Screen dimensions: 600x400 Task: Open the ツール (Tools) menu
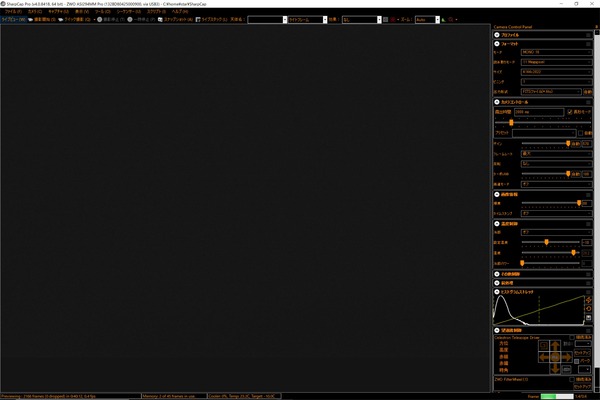point(103,12)
